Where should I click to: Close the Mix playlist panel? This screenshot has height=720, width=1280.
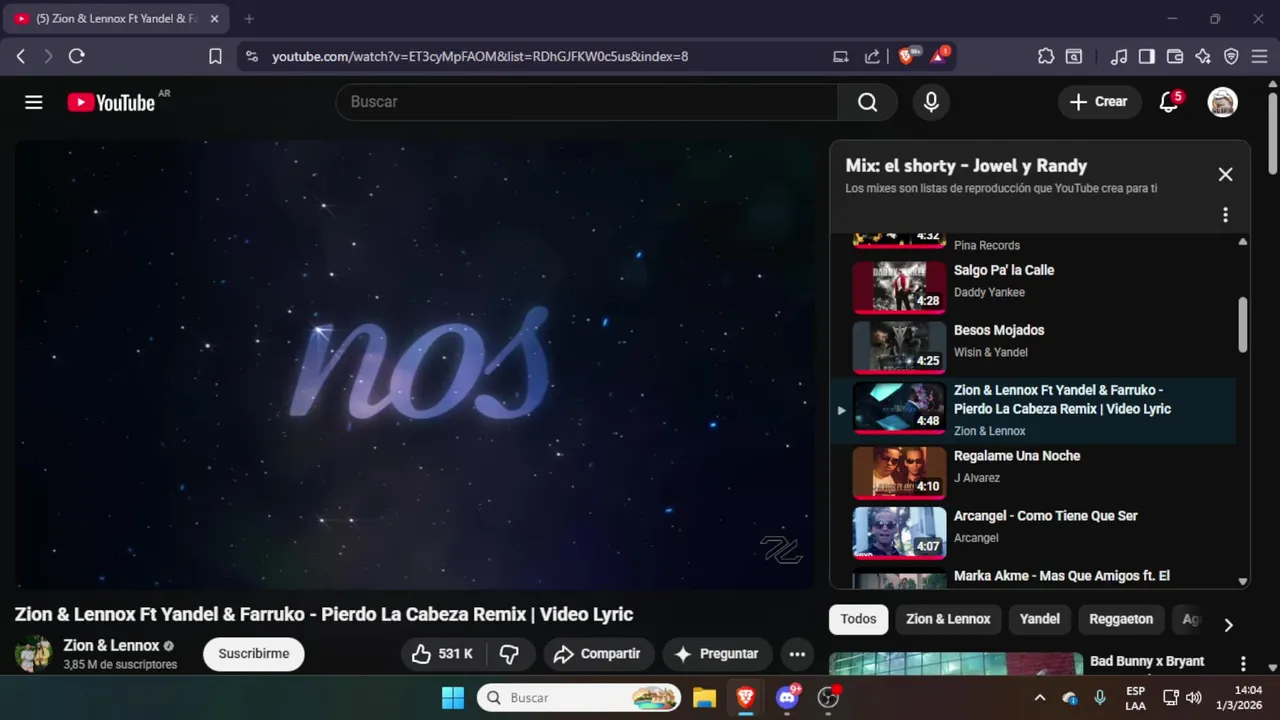click(x=1225, y=174)
